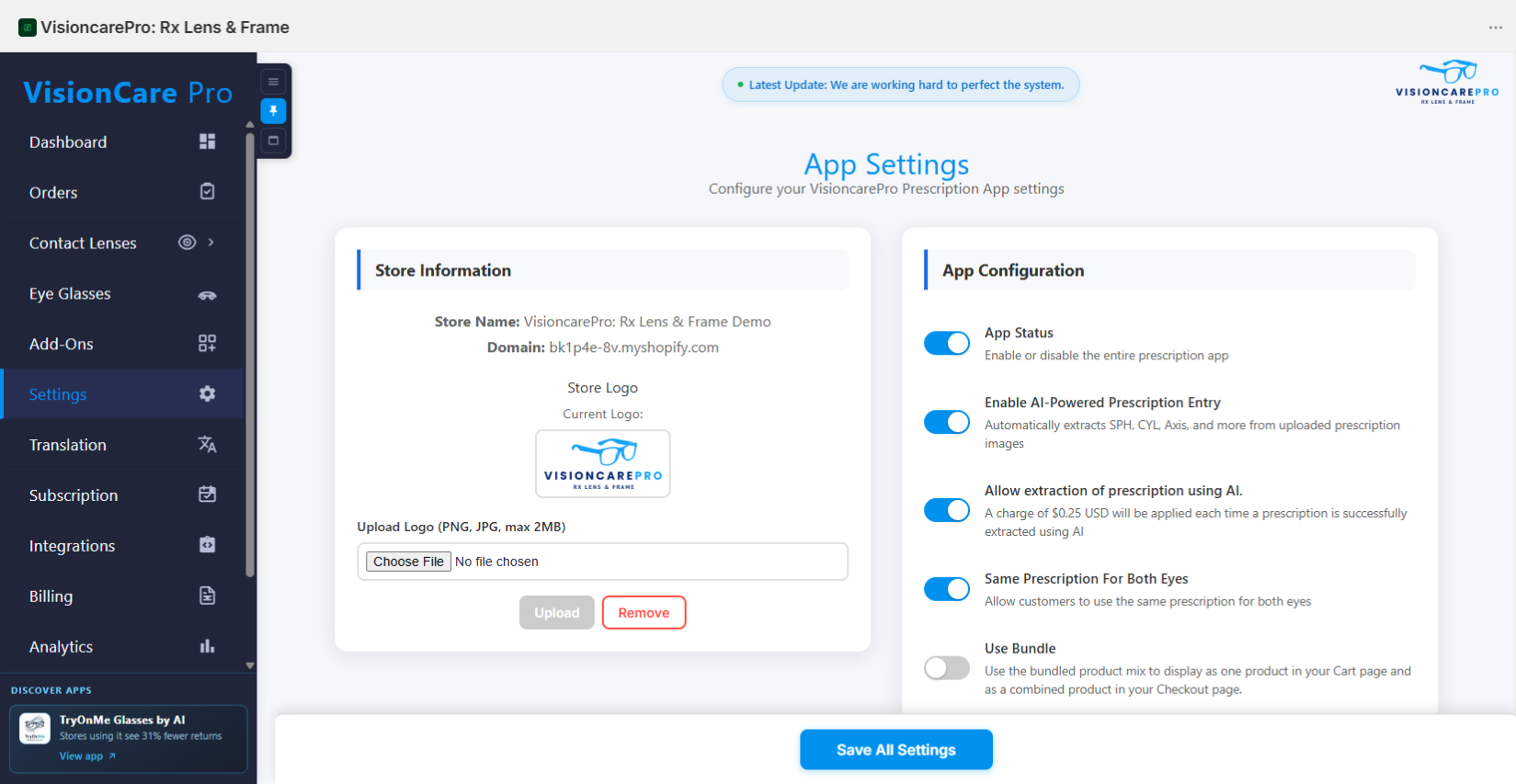
Task: Click the 'App Configuration' section heading
Action: [1013, 270]
